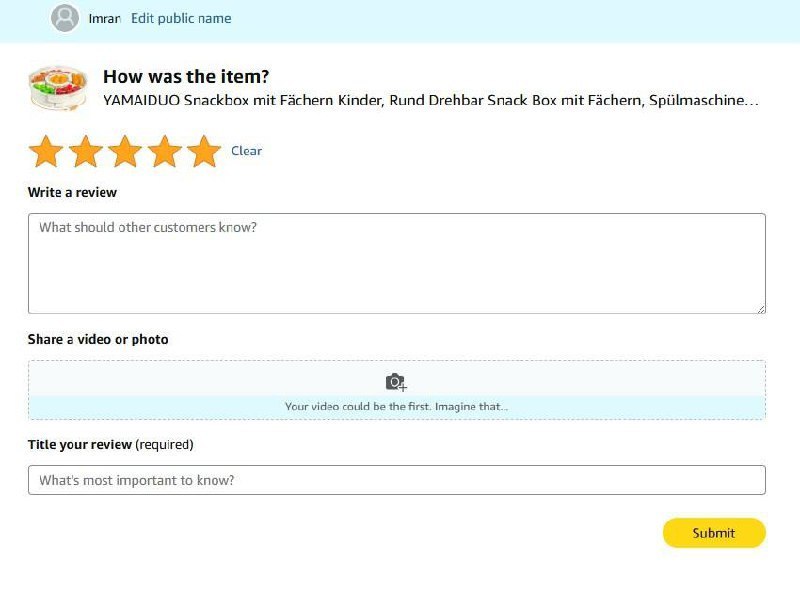Grab the review text area resize handle
Image resolution: width=800 pixels, height=594 pixels.
[x=761, y=309]
